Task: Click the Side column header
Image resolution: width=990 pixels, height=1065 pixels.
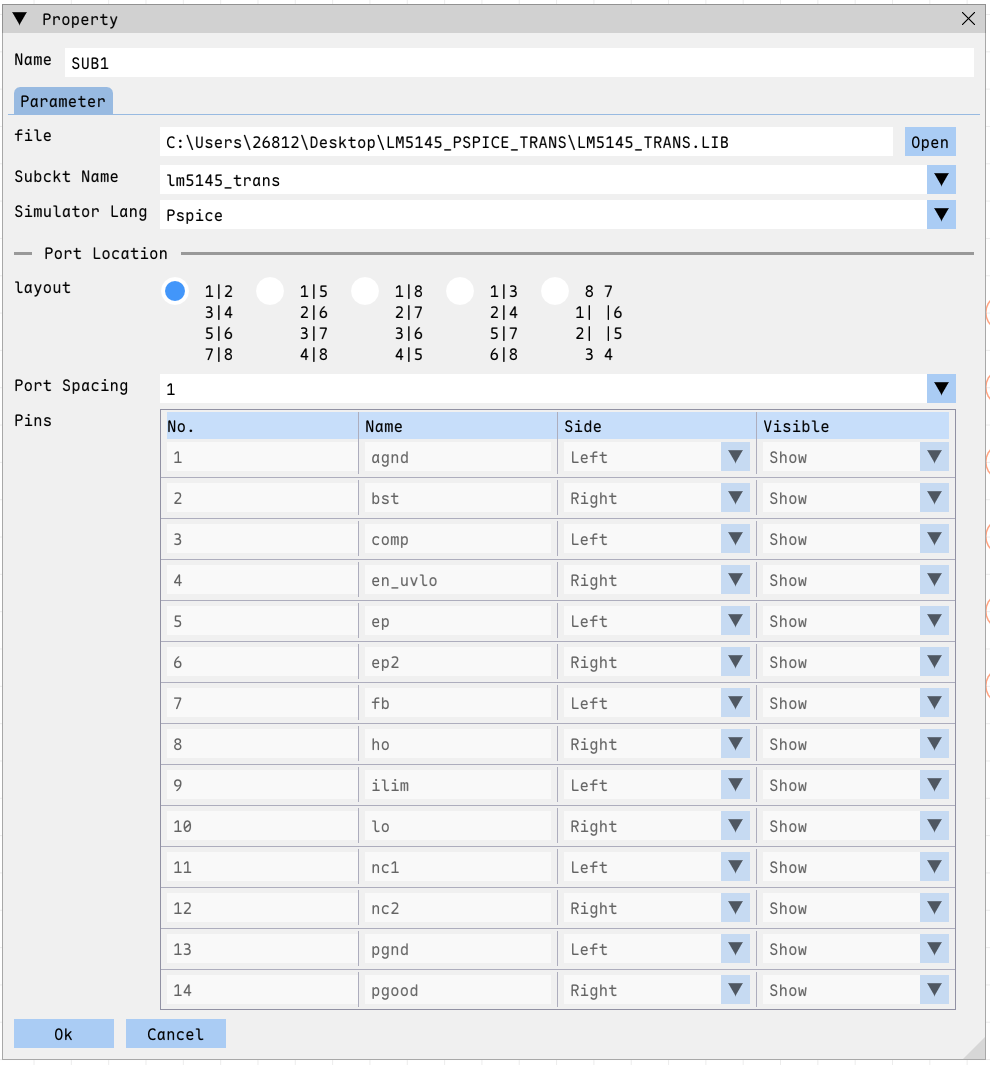Action: click(x=657, y=426)
